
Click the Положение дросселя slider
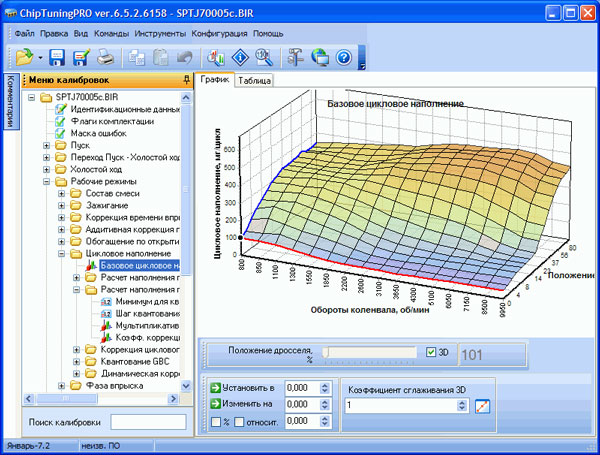(370, 353)
